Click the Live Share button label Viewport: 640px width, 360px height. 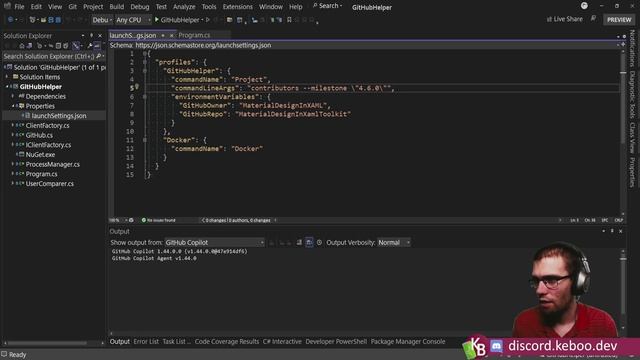click(568, 19)
